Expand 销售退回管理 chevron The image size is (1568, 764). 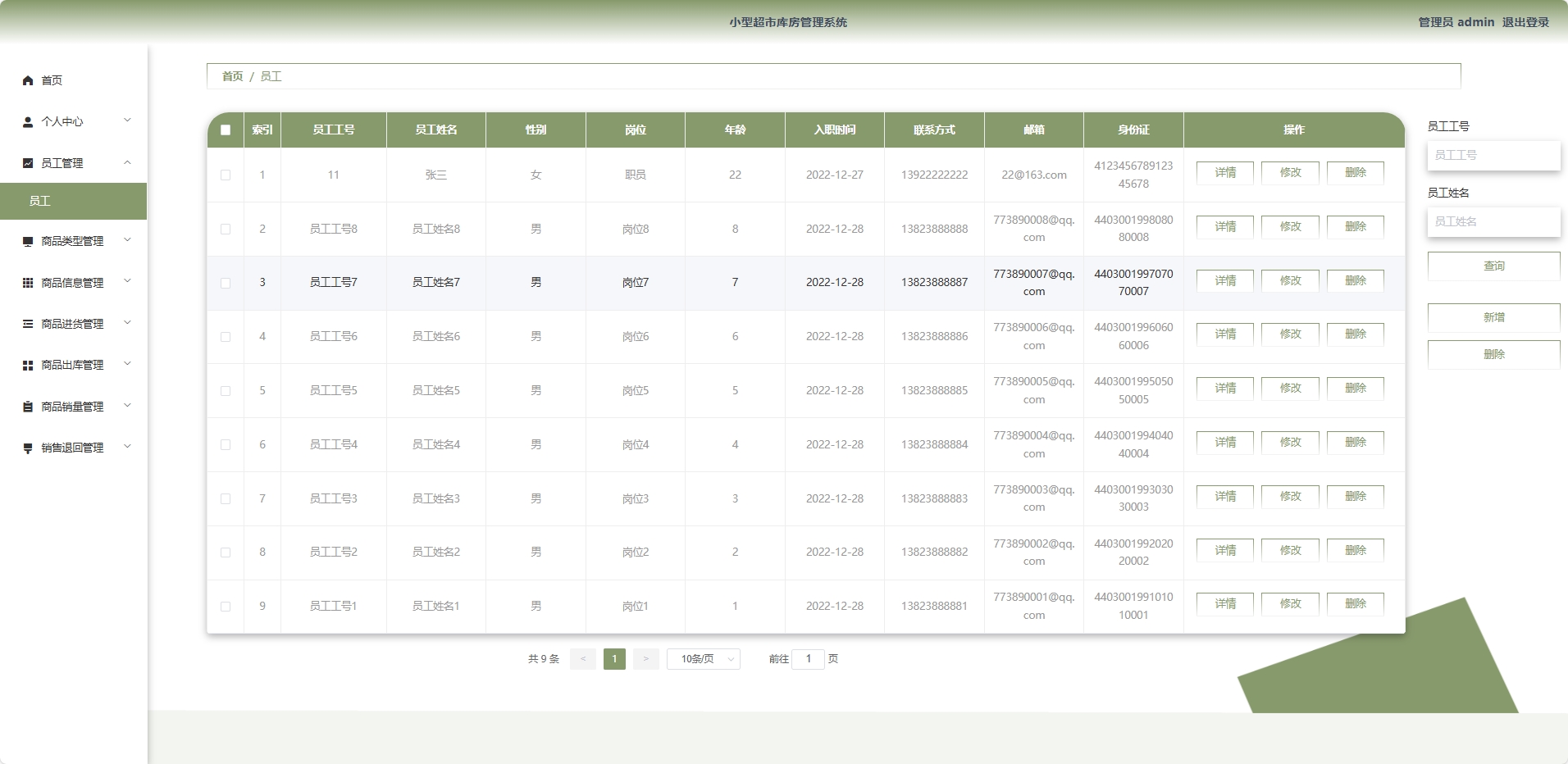(x=127, y=447)
